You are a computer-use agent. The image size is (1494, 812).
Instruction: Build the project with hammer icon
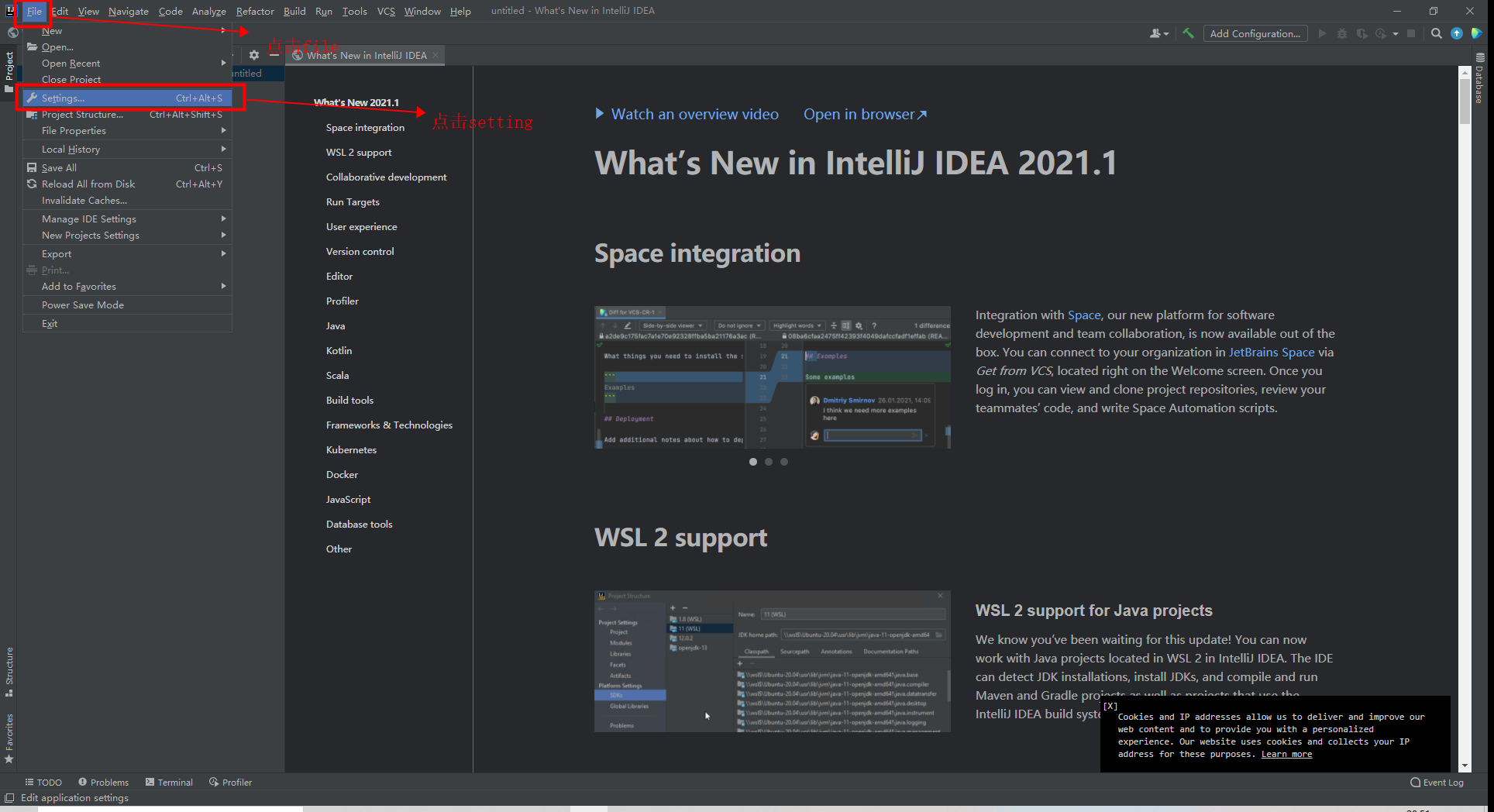[x=1188, y=33]
